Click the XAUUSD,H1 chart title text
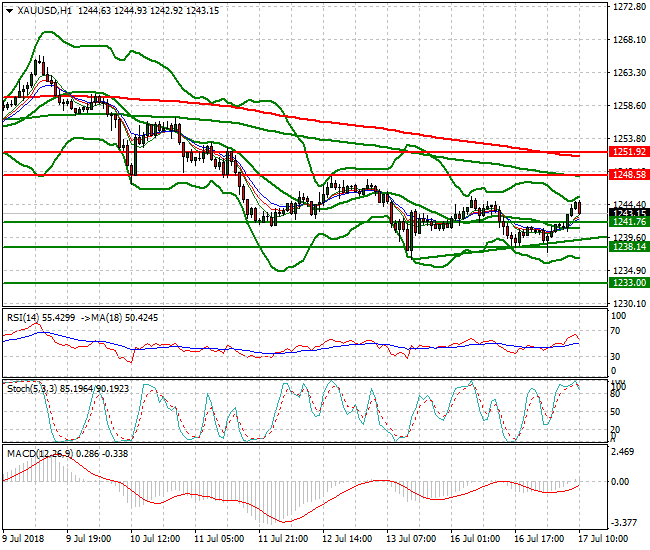 coord(44,11)
